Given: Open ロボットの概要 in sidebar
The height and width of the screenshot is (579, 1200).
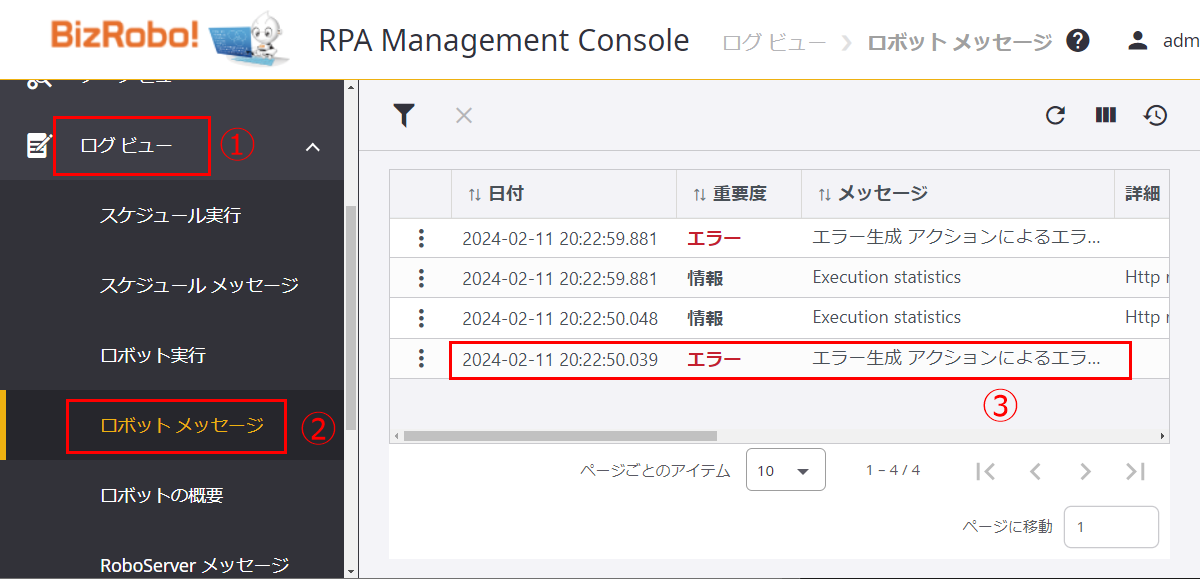Looking at the screenshot, I should pos(161,496).
